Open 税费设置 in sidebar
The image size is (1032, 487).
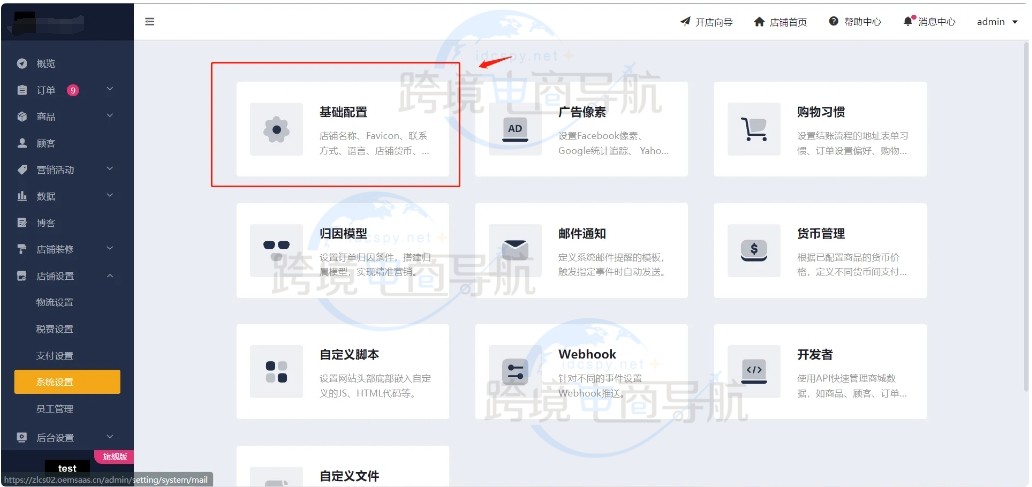tap(55, 329)
